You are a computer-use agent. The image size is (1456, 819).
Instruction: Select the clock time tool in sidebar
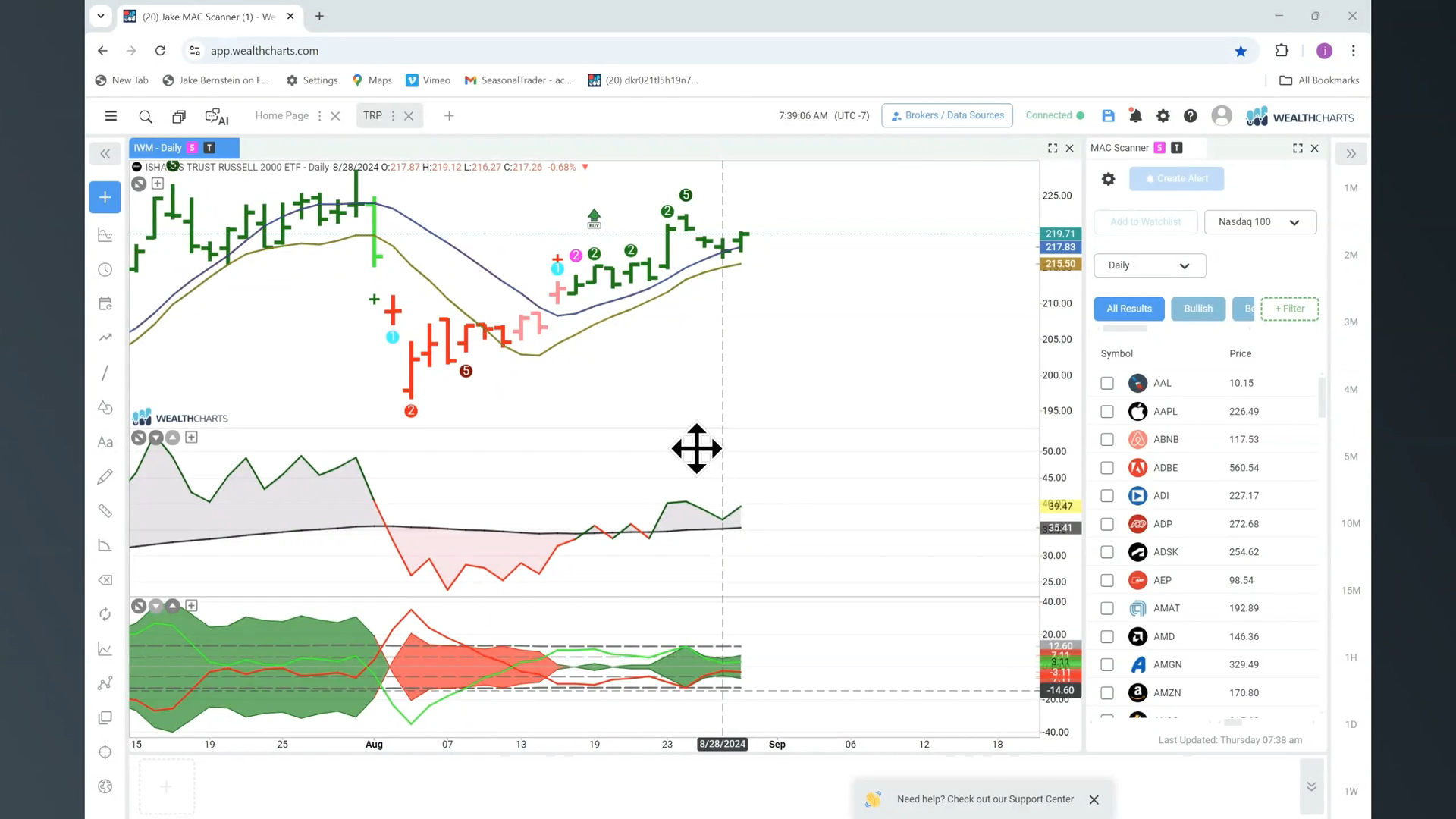(x=105, y=270)
